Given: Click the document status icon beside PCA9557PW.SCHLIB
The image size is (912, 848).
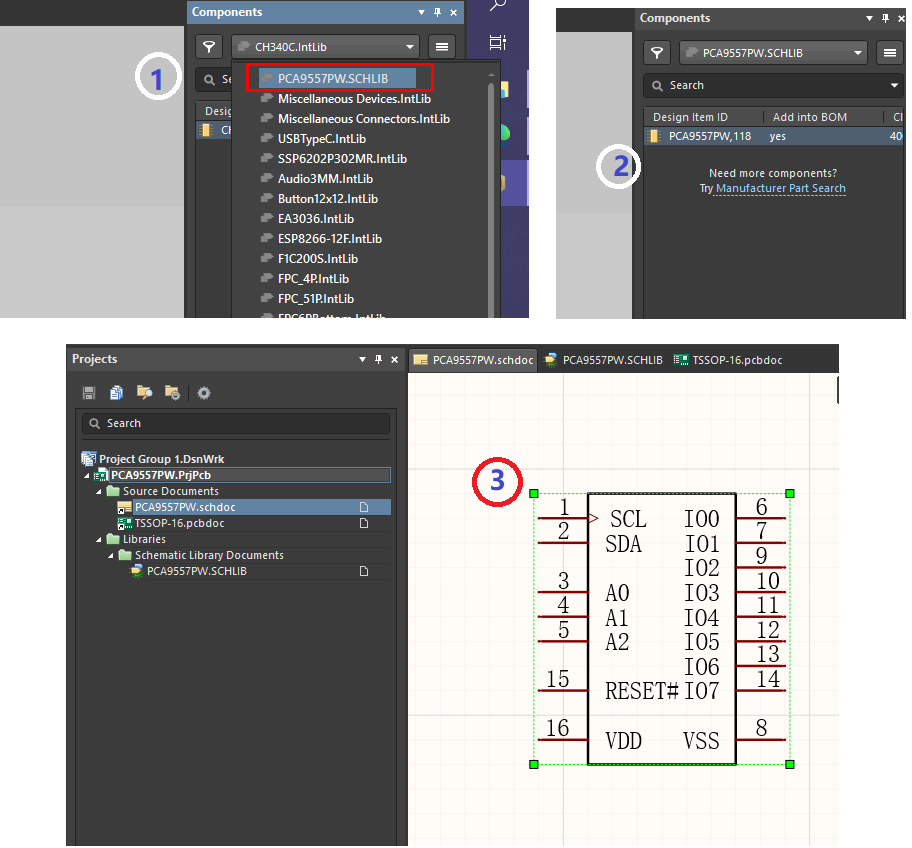Looking at the screenshot, I should (364, 571).
